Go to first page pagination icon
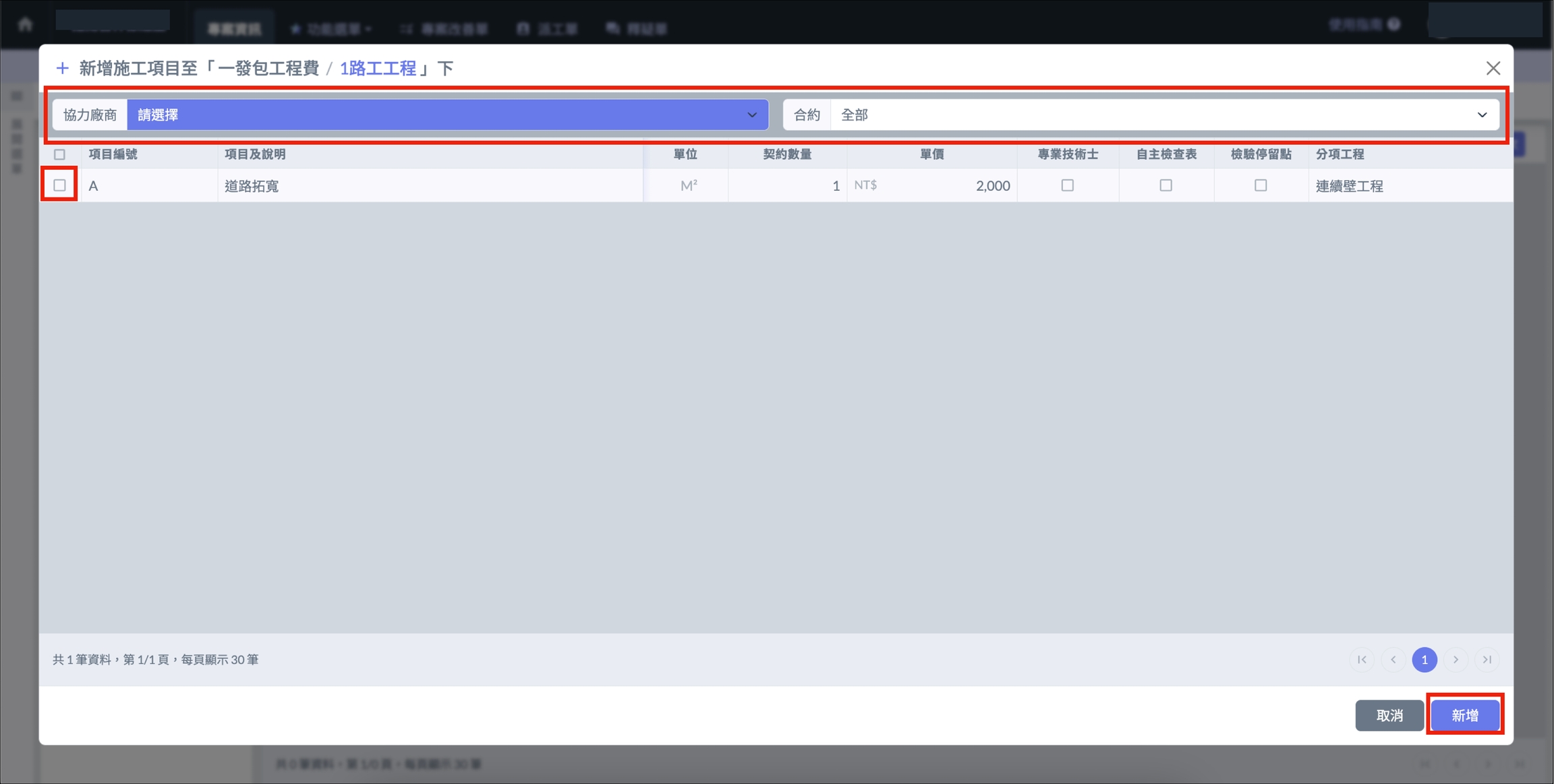 point(1362,659)
